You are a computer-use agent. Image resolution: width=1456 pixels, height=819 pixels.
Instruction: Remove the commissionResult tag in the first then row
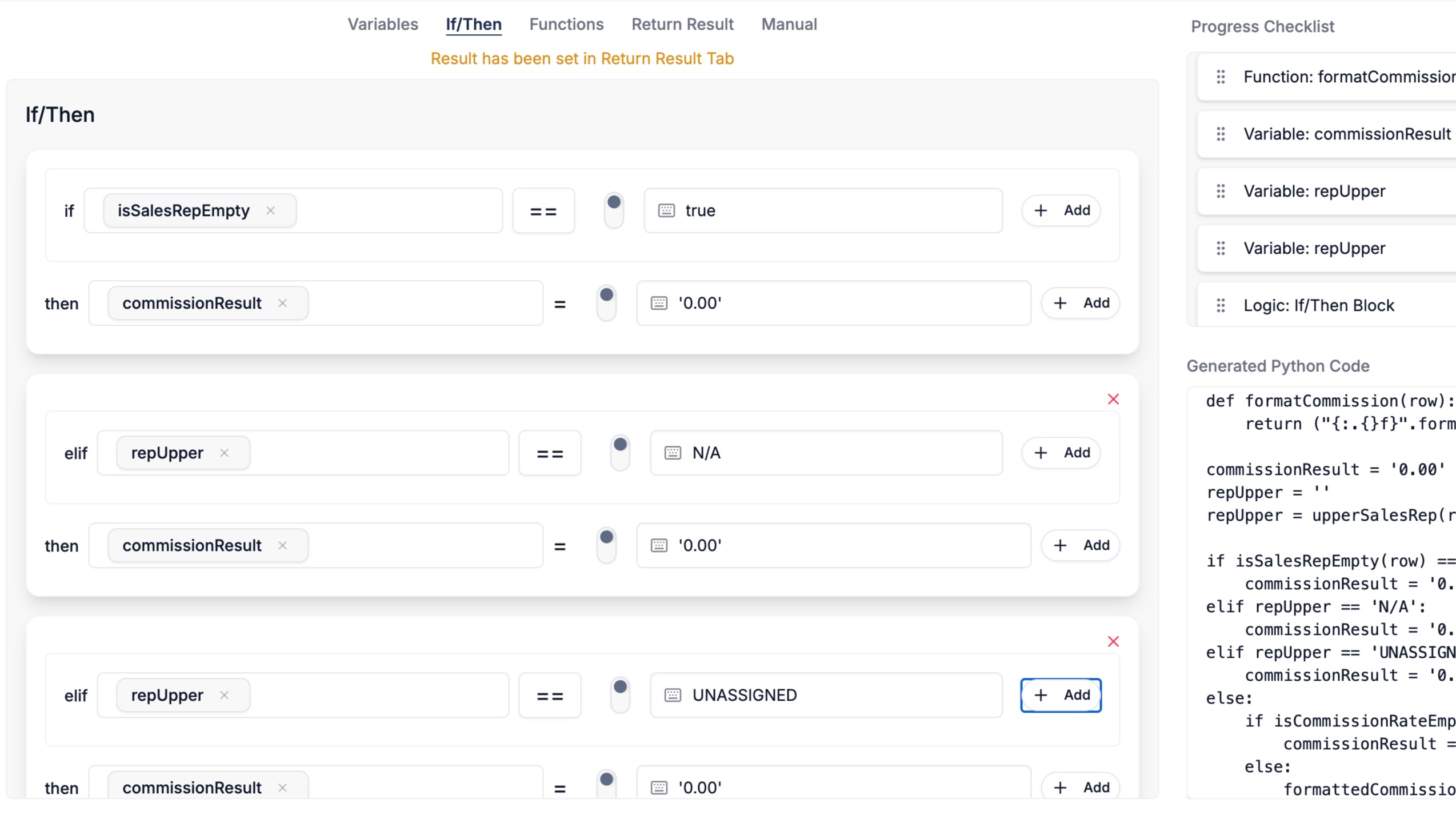[282, 303]
